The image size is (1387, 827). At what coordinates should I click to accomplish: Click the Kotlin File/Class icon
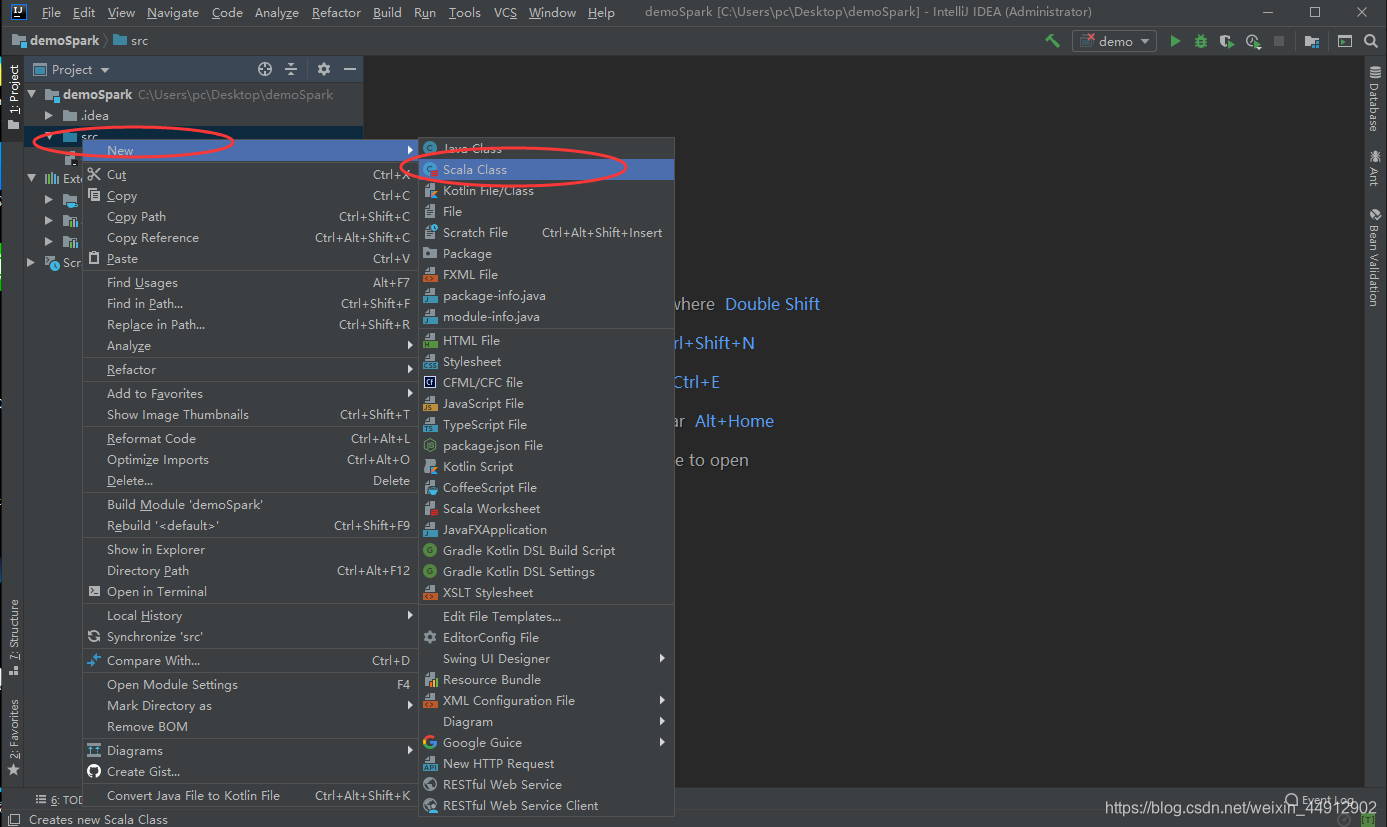tap(430, 190)
